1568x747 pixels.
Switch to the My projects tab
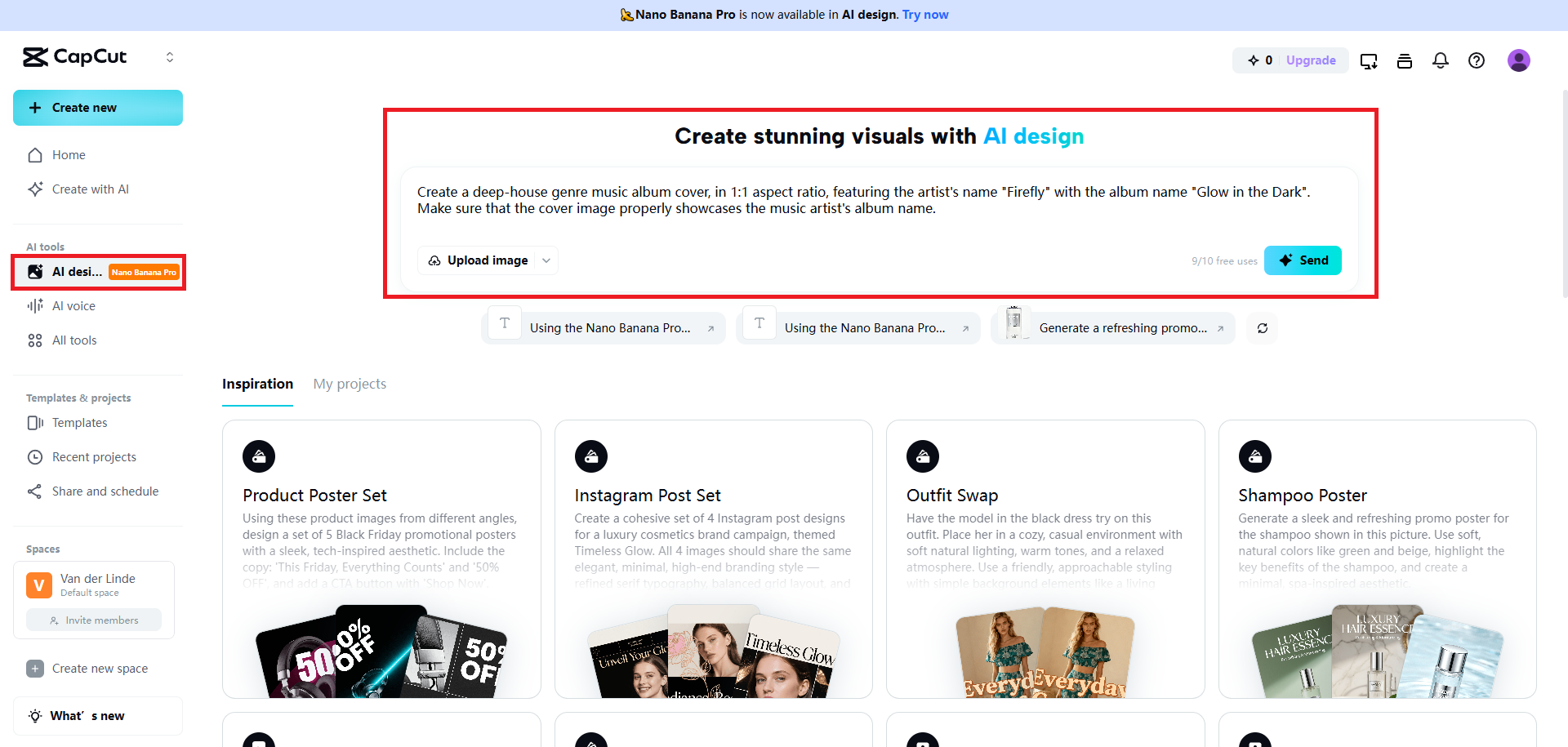point(350,384)
